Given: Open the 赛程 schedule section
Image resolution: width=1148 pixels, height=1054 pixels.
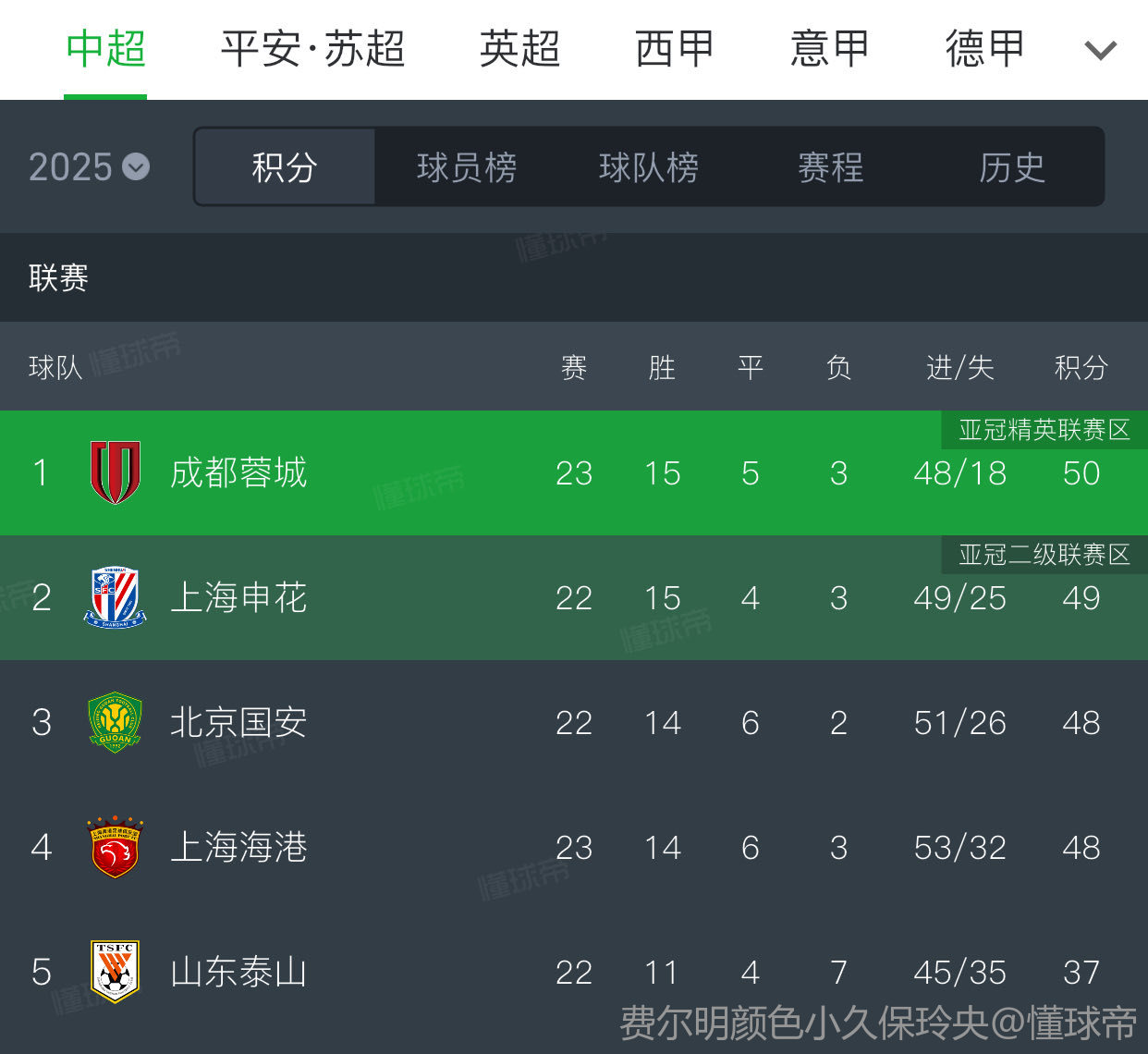Looking at the screenshot, I should [831, 167].
